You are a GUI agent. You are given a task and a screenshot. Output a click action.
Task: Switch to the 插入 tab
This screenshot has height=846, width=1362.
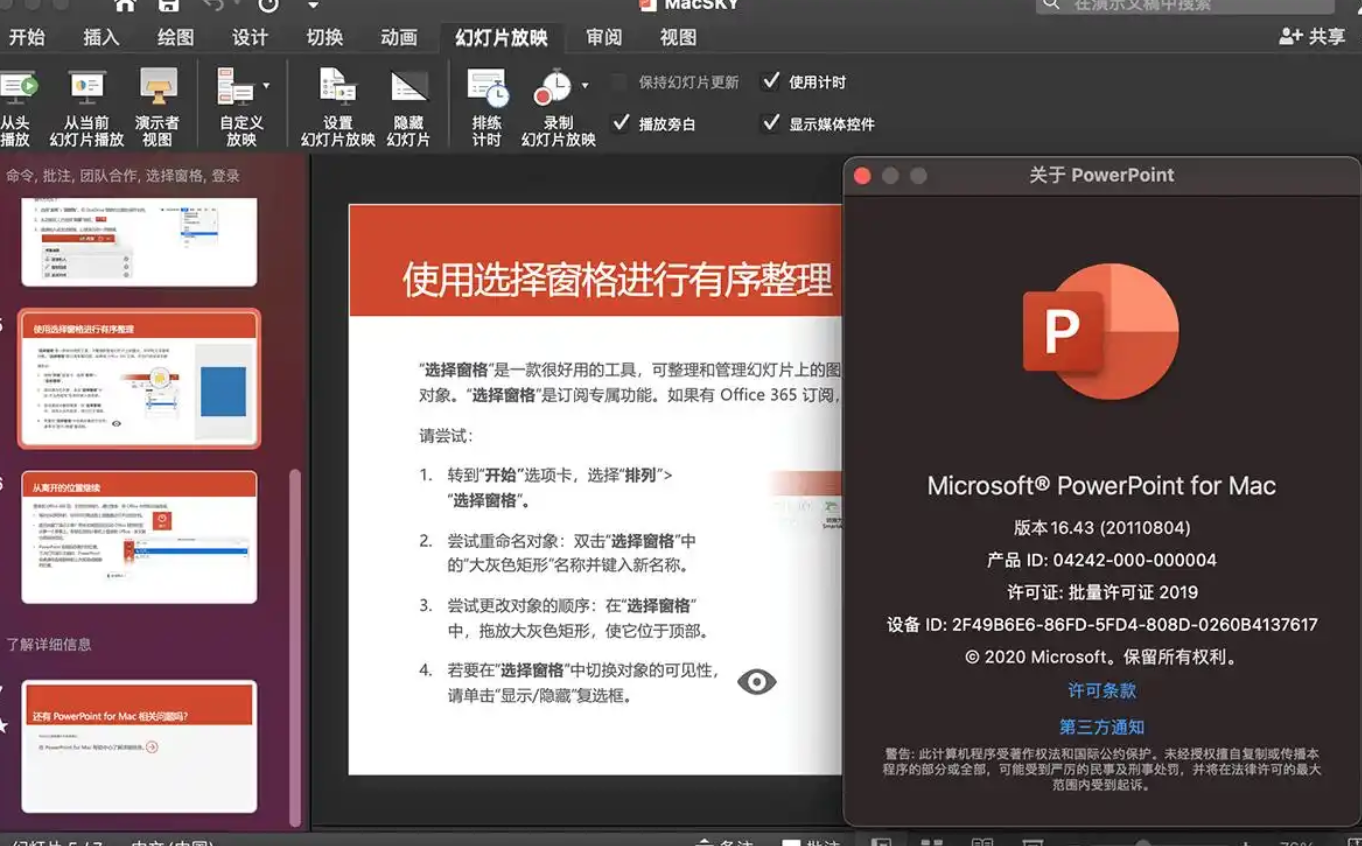click(101, 37)
